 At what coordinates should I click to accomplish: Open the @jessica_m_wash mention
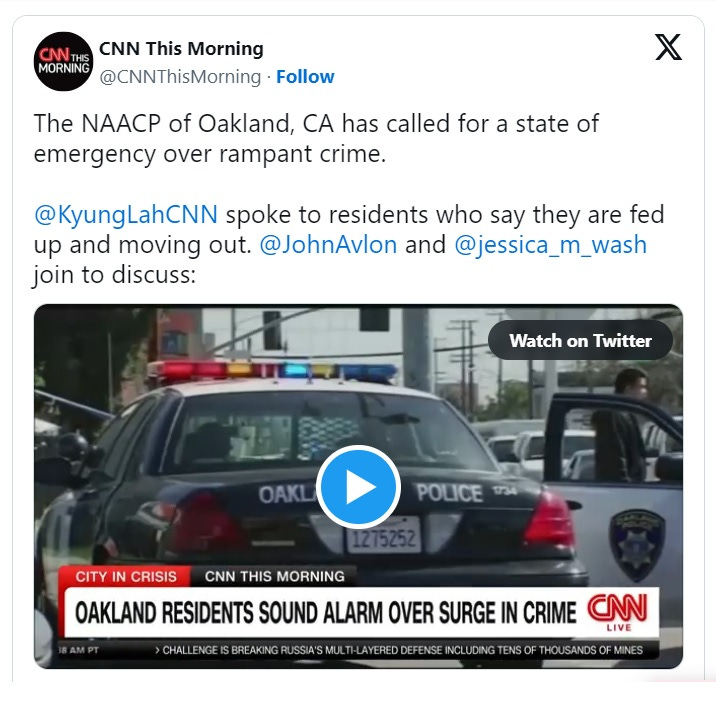551,246
